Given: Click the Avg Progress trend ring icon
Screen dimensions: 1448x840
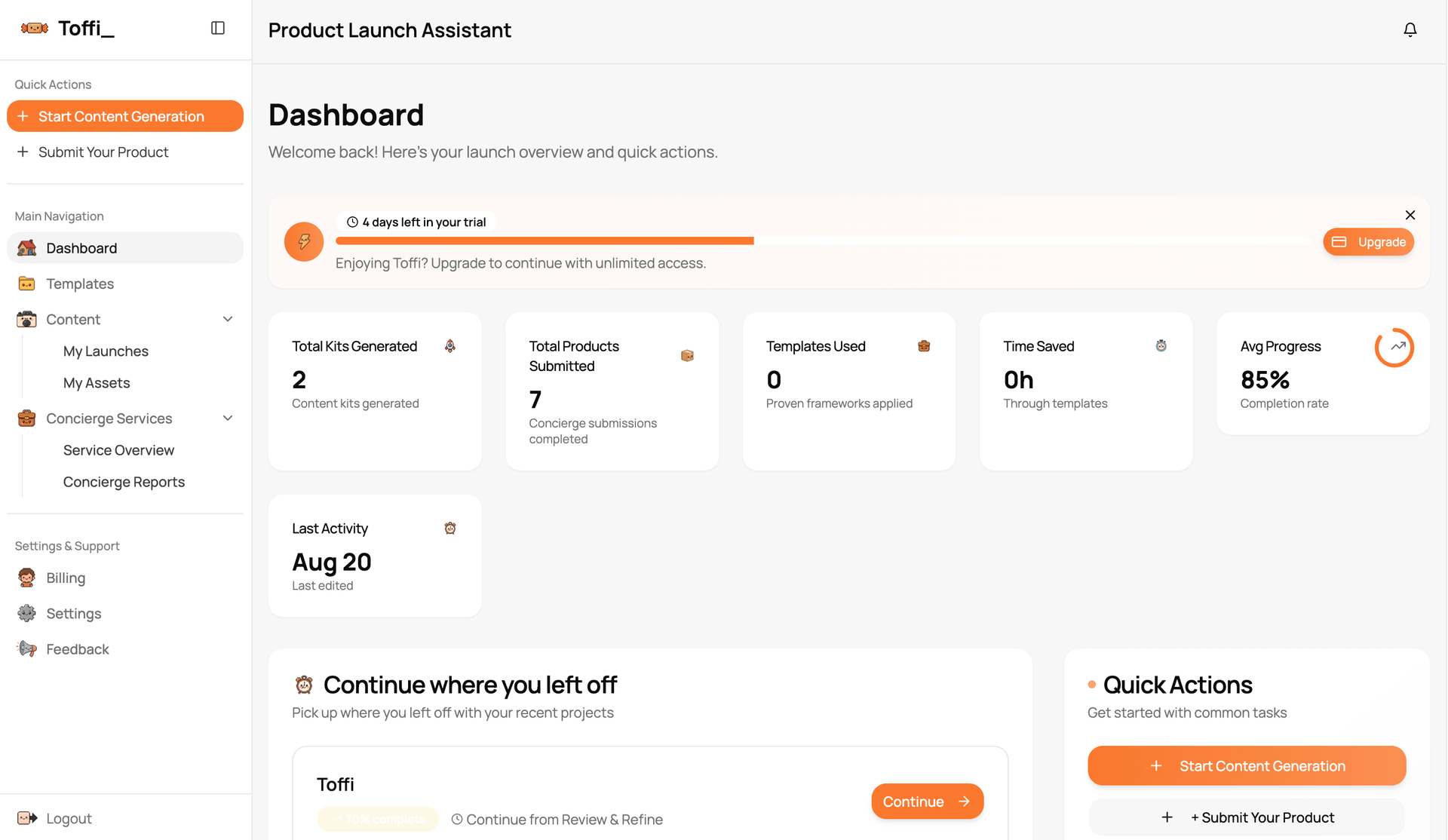Looking at the screenshot, I should pyautogui.click(x=1394, y=348).
